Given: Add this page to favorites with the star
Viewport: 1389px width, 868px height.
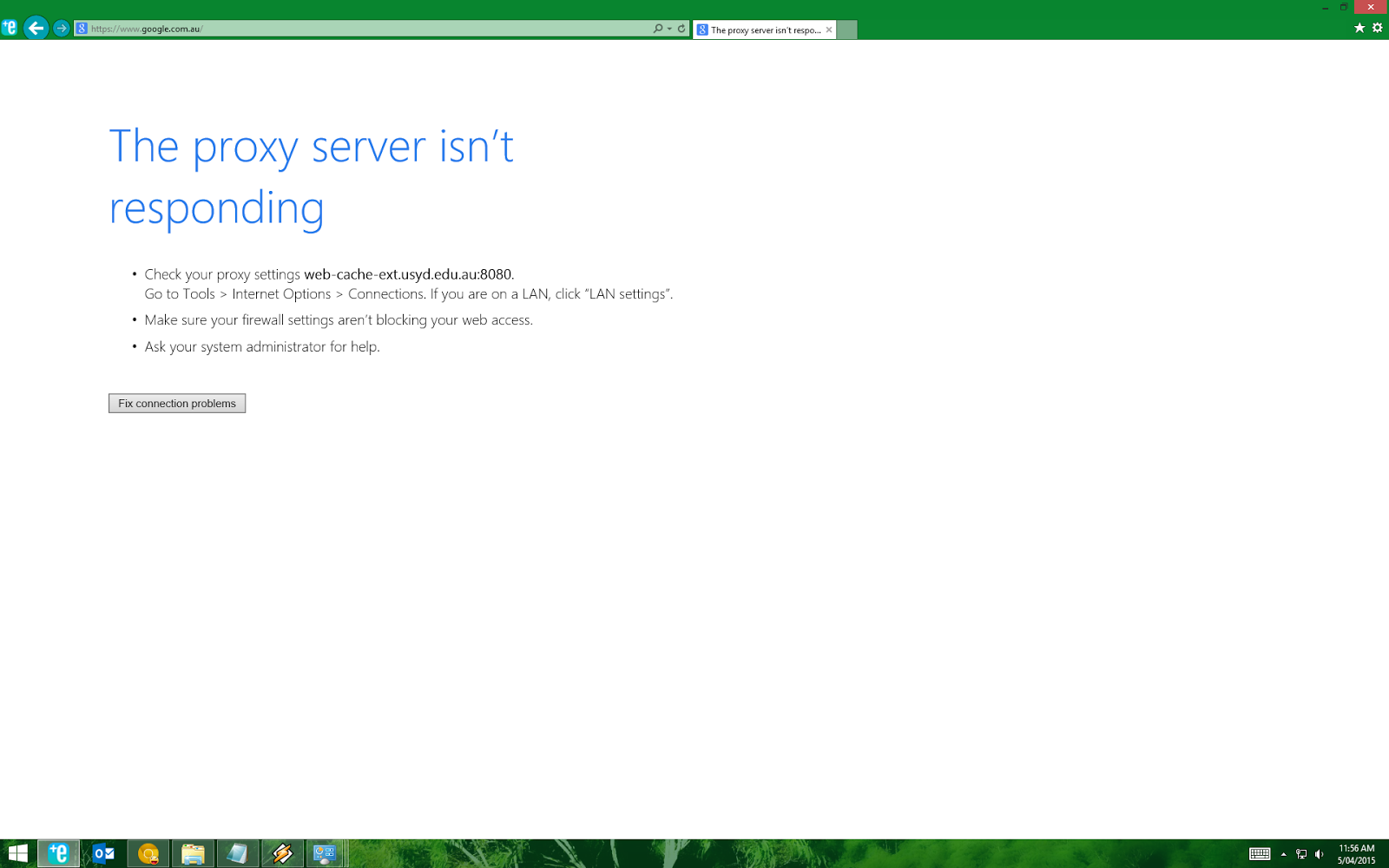Looking at the screenshot, I should [1360, 28].
